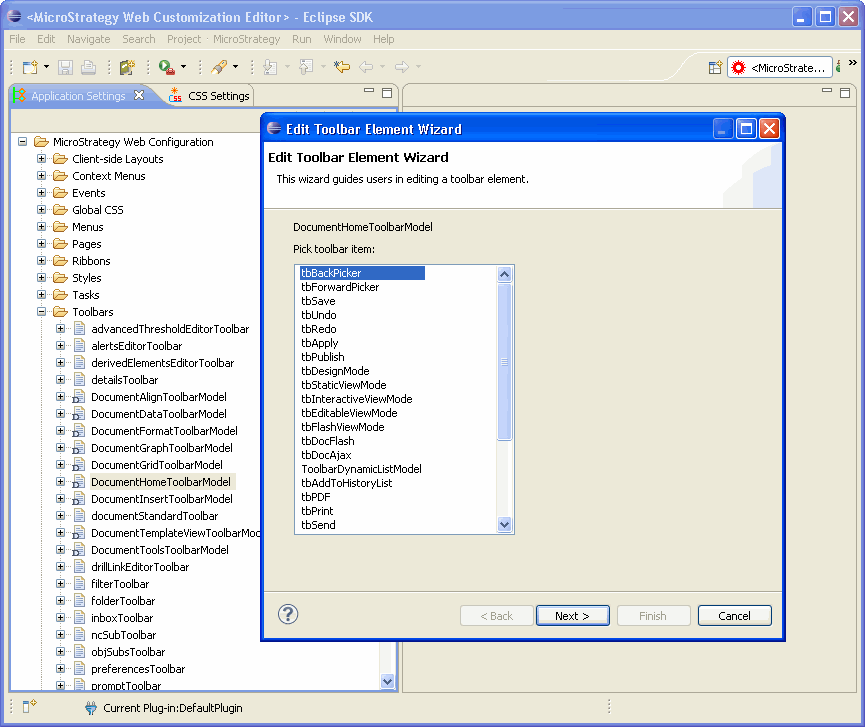
Task: Minimize the Application Settings view panel
Action: pos(369,90)
